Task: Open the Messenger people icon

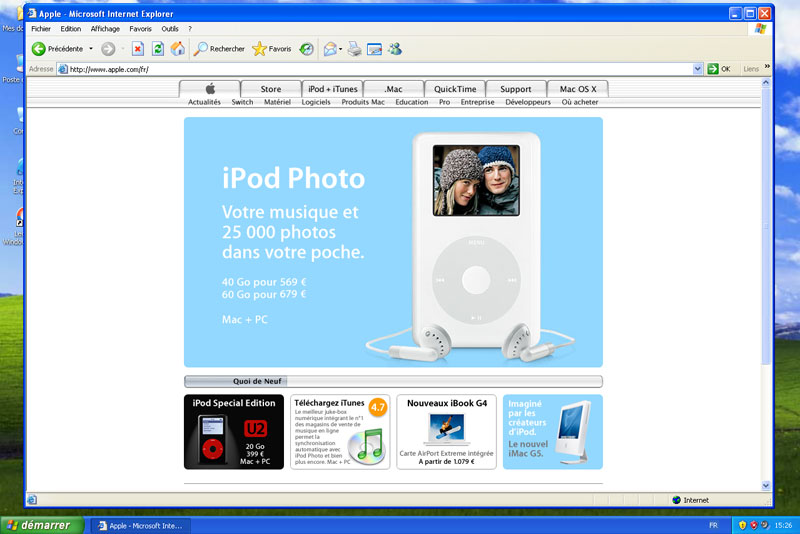Action: pyautogui.click(x=395, y=49)
